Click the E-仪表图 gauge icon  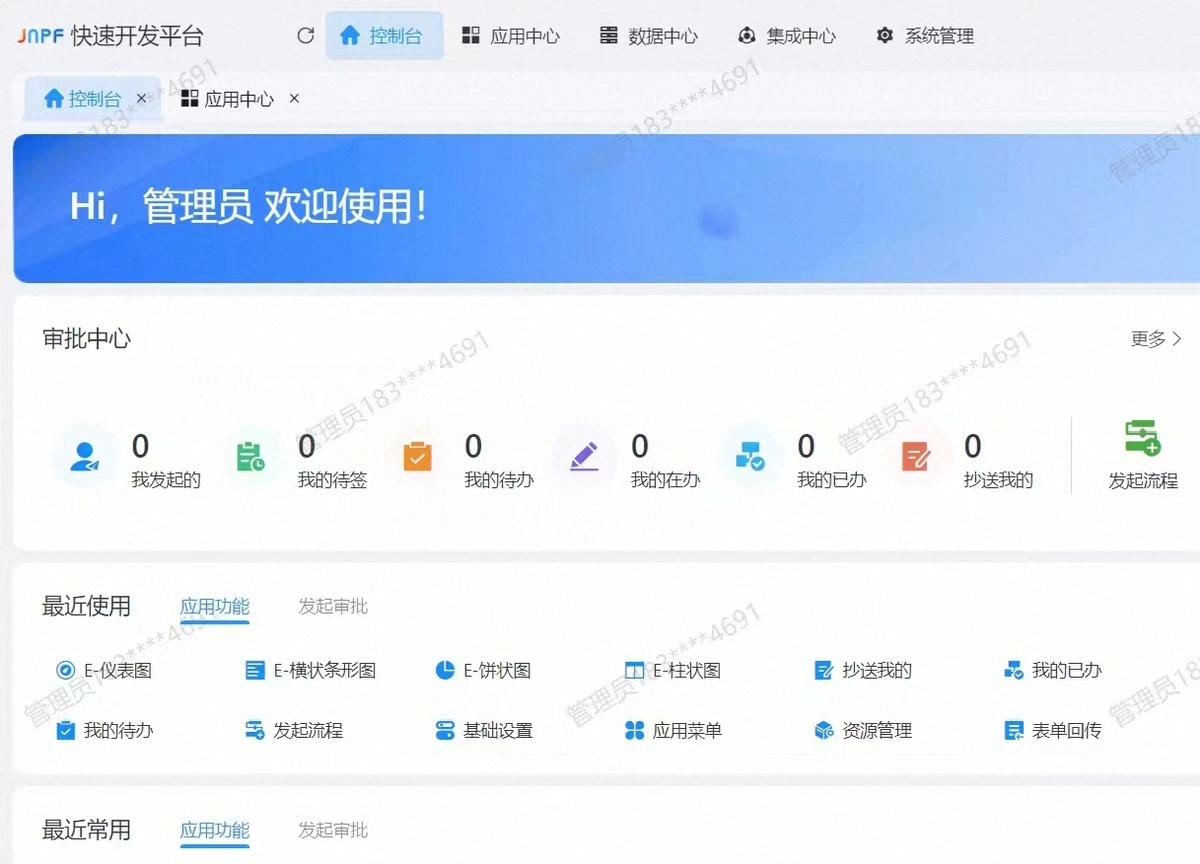click(x=65, y=671)
